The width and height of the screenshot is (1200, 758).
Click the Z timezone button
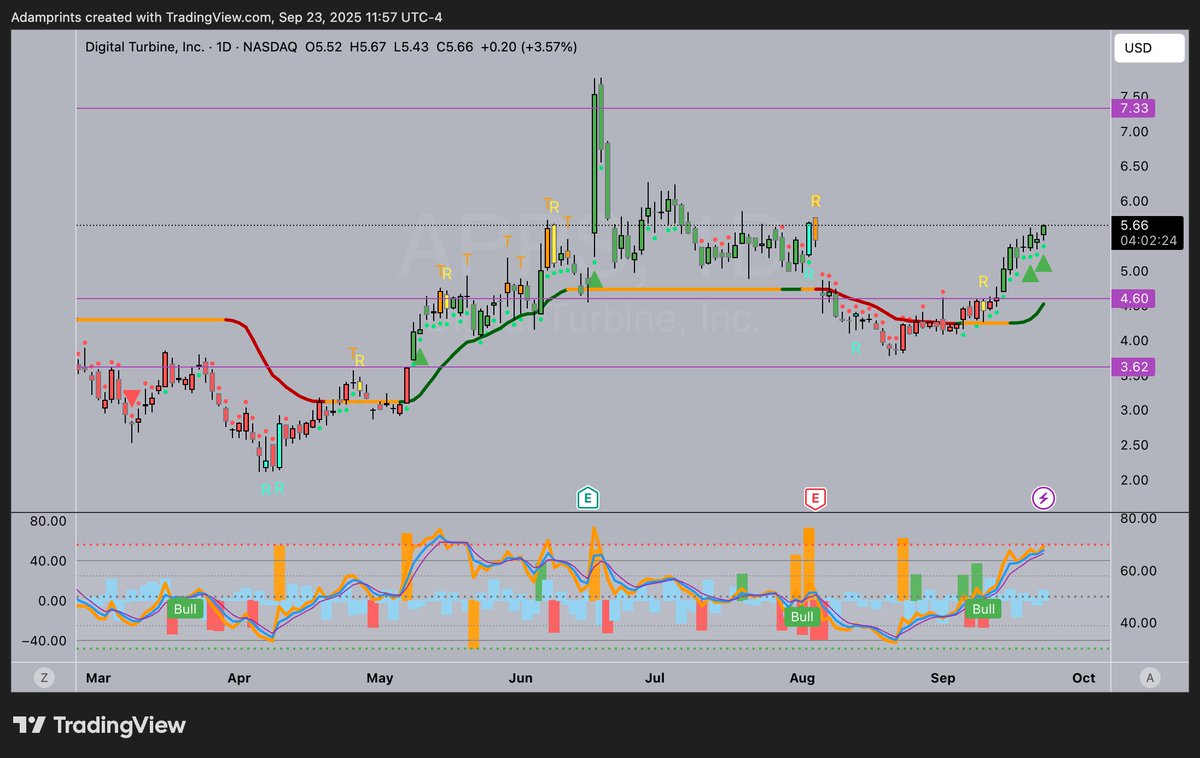point(44,677)
